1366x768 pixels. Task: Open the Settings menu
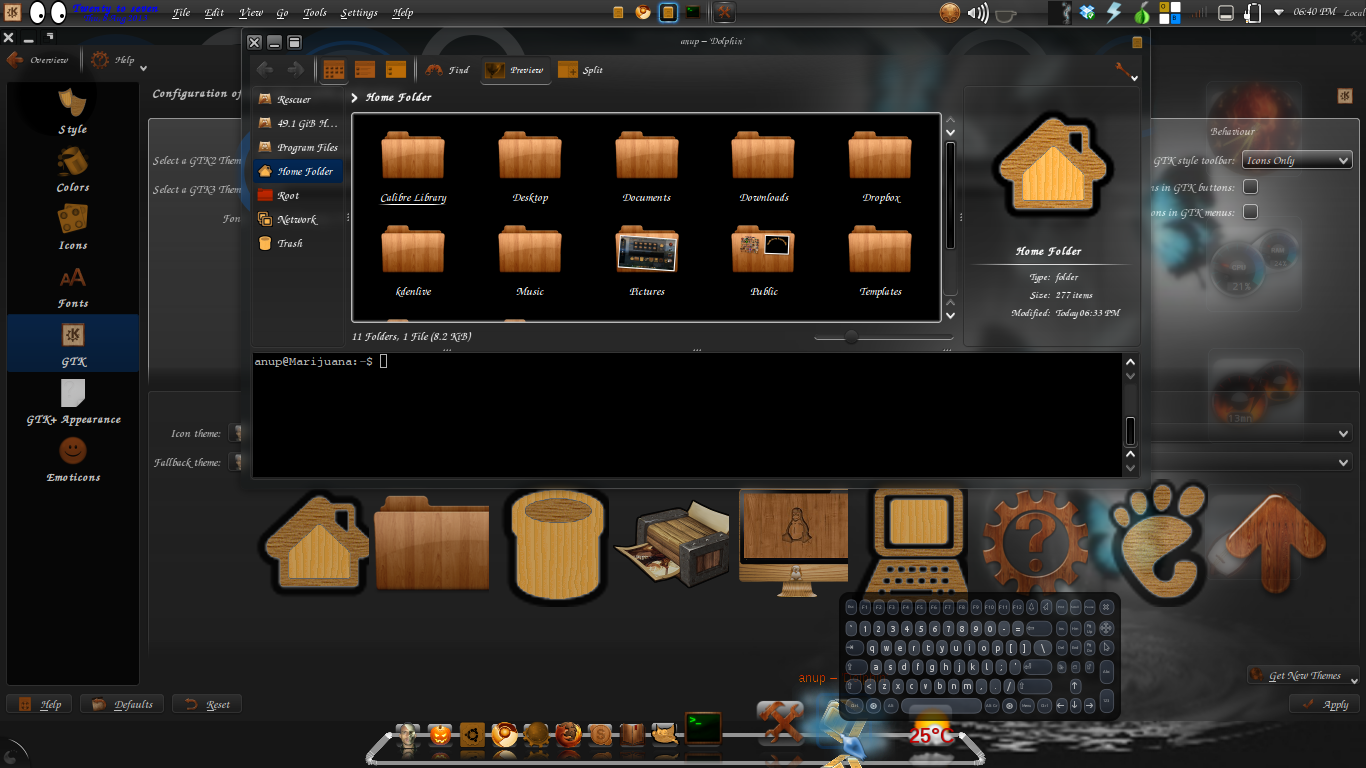point(359,13)
